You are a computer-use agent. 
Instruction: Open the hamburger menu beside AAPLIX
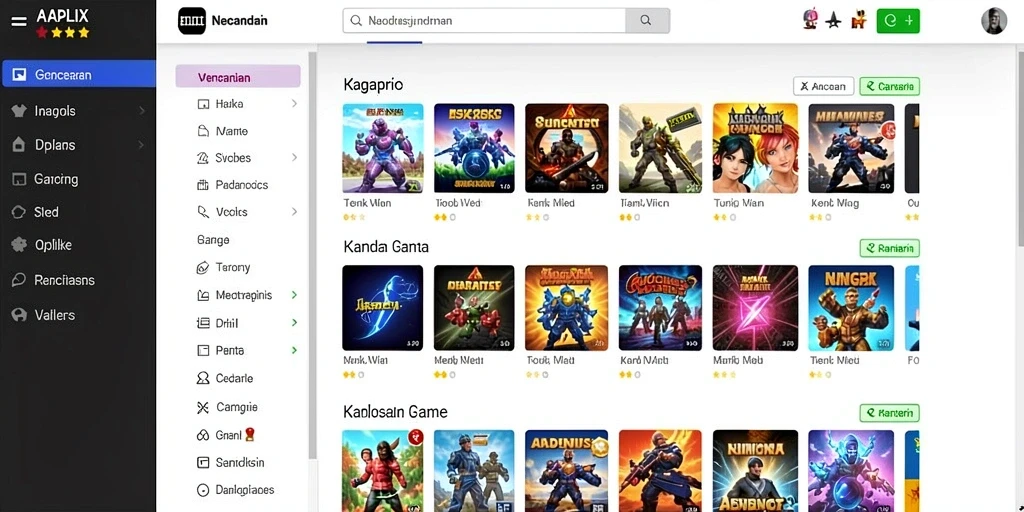[19, 21]
